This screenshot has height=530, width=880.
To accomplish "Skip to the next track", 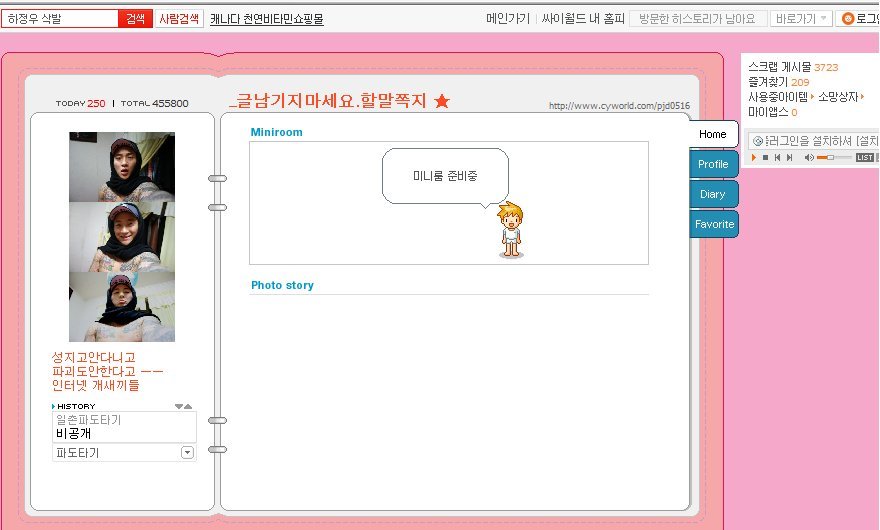I will [790, 158].
